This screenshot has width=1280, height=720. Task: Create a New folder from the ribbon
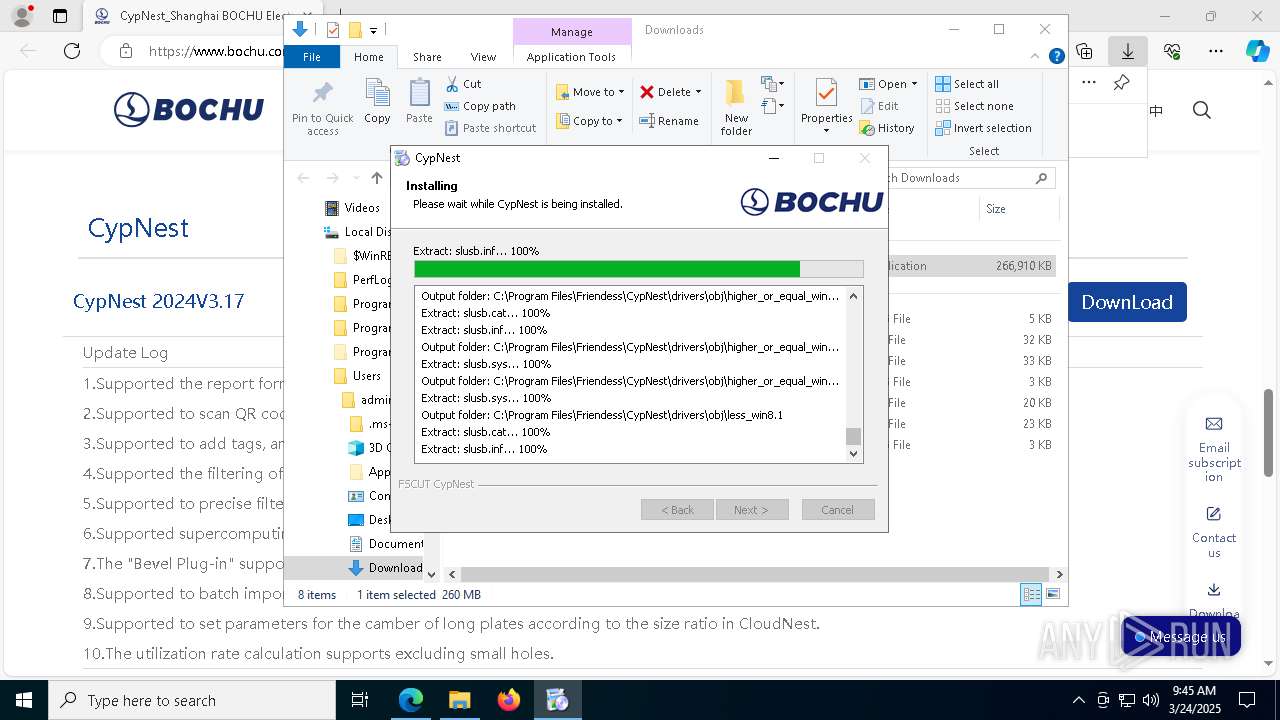pyautogui.click(x=736, y=108)
